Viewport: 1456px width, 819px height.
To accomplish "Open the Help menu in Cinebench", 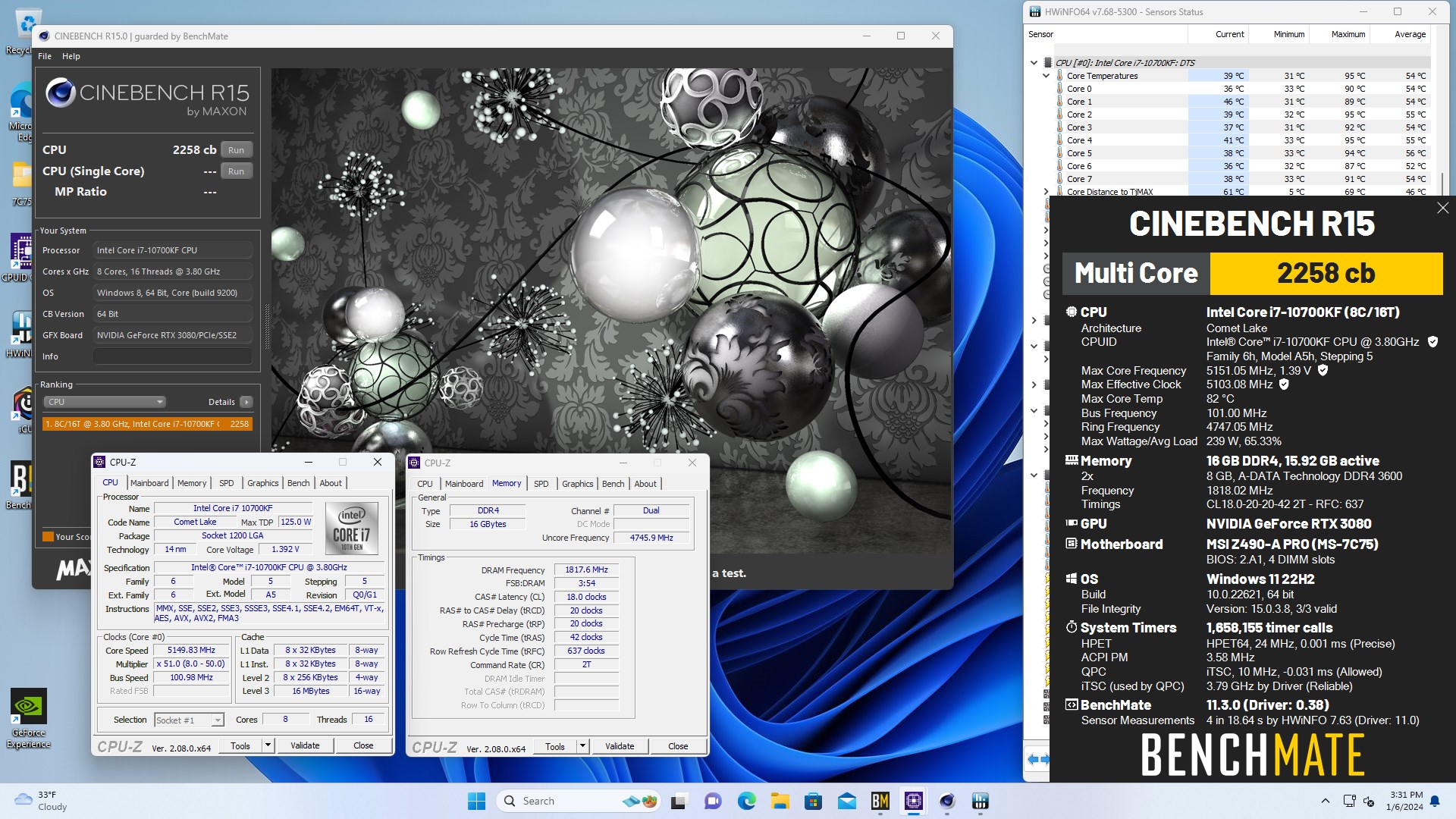I will 71,56.
